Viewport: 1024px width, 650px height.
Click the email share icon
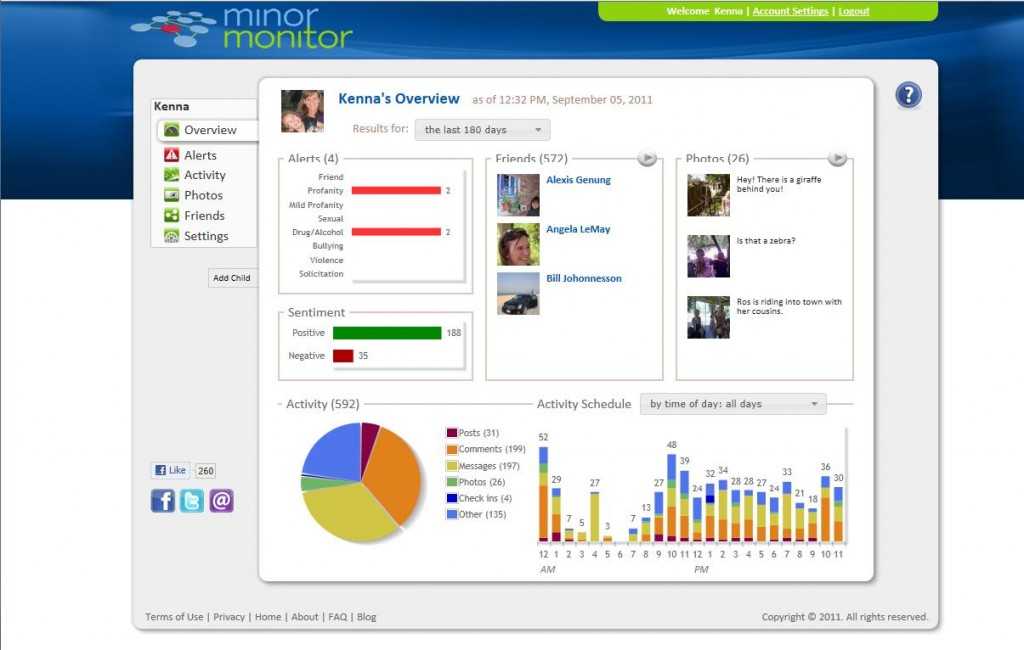tap(222, 501)
